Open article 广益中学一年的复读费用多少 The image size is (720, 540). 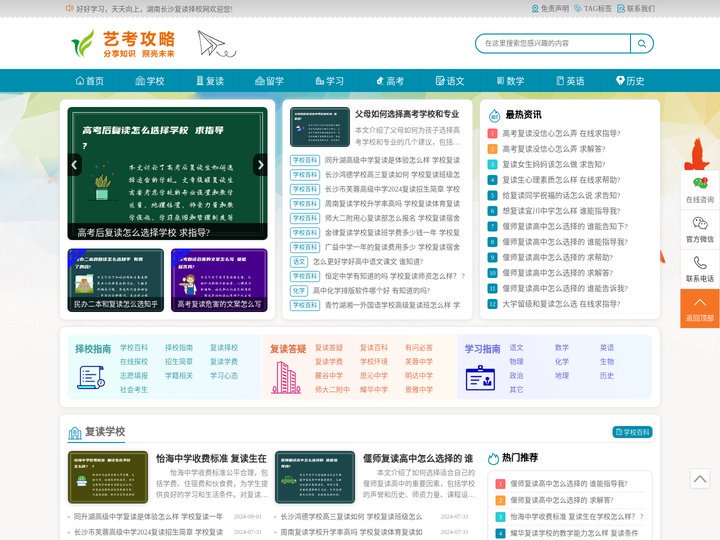coord(393,247)
